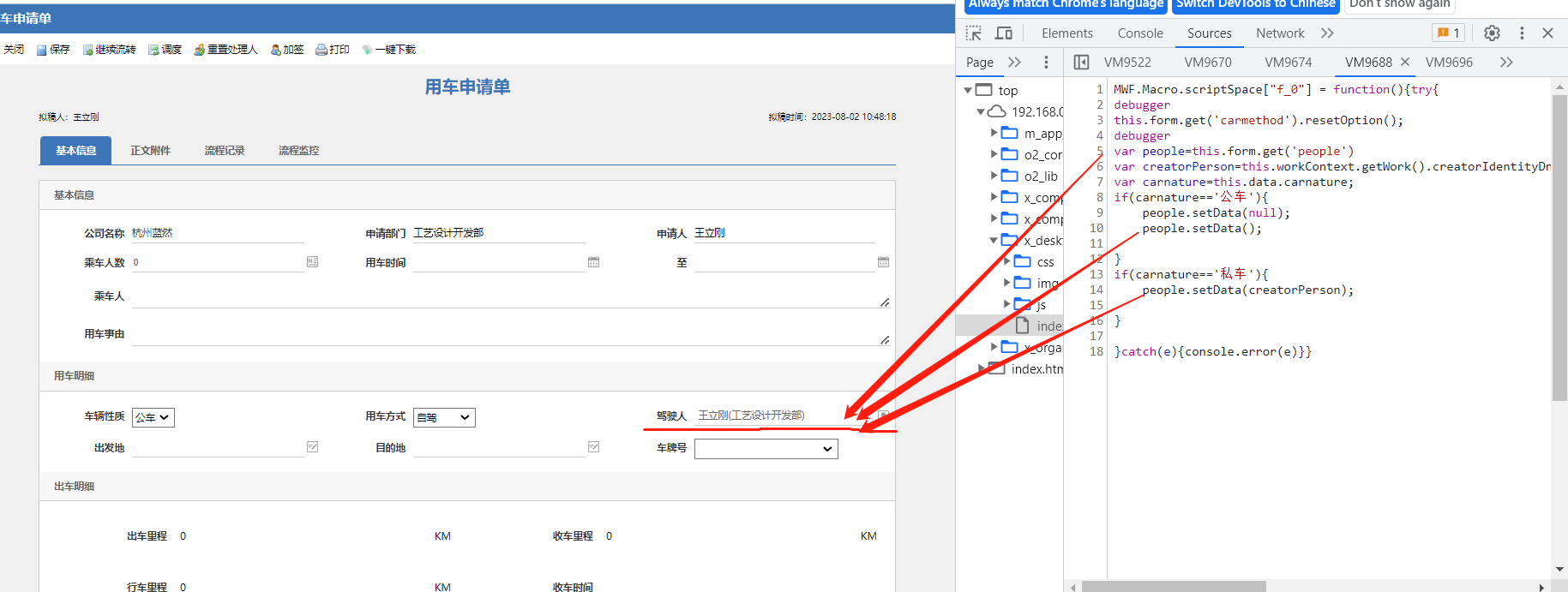The image size is (1568, 592).
Task: Switch to the VM9674 file tab
Action: 1289,62
